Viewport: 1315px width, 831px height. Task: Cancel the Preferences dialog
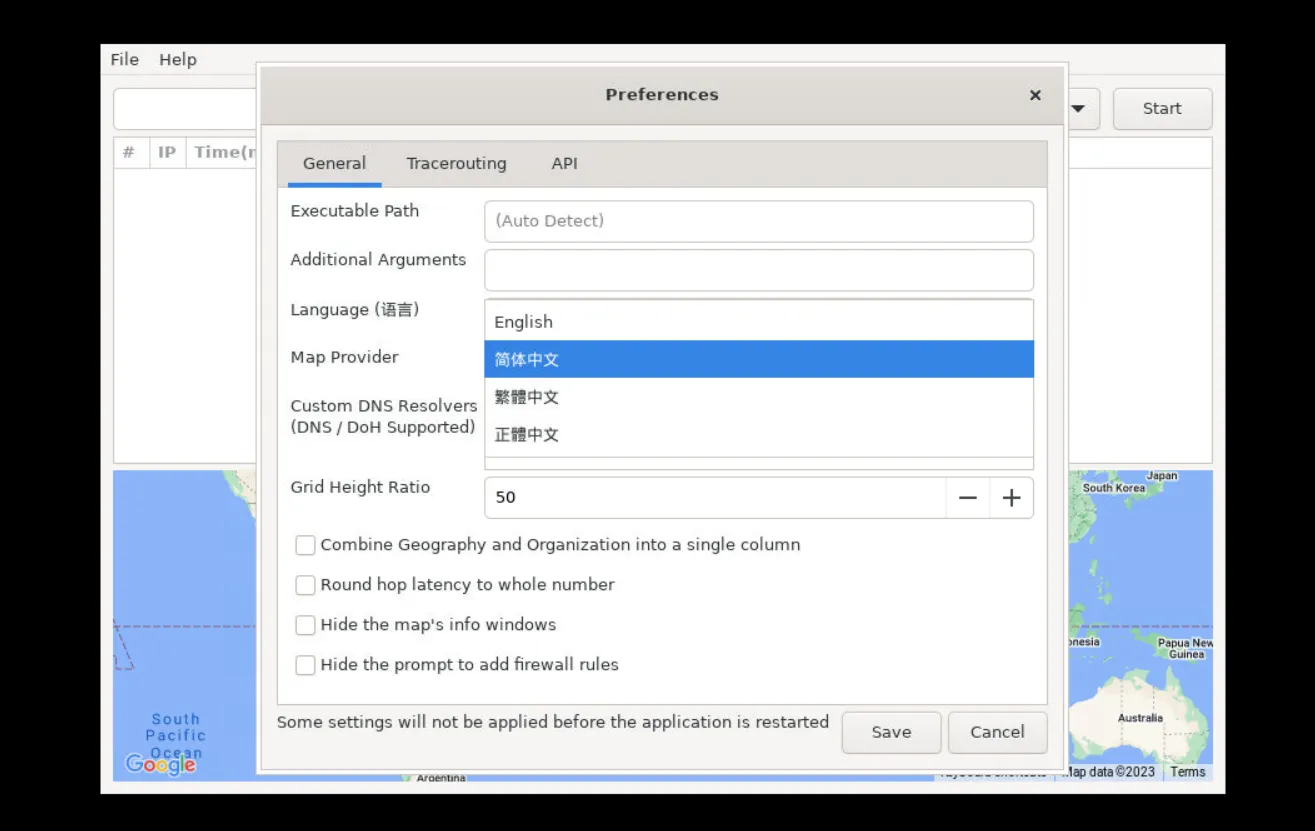point(997,732)
